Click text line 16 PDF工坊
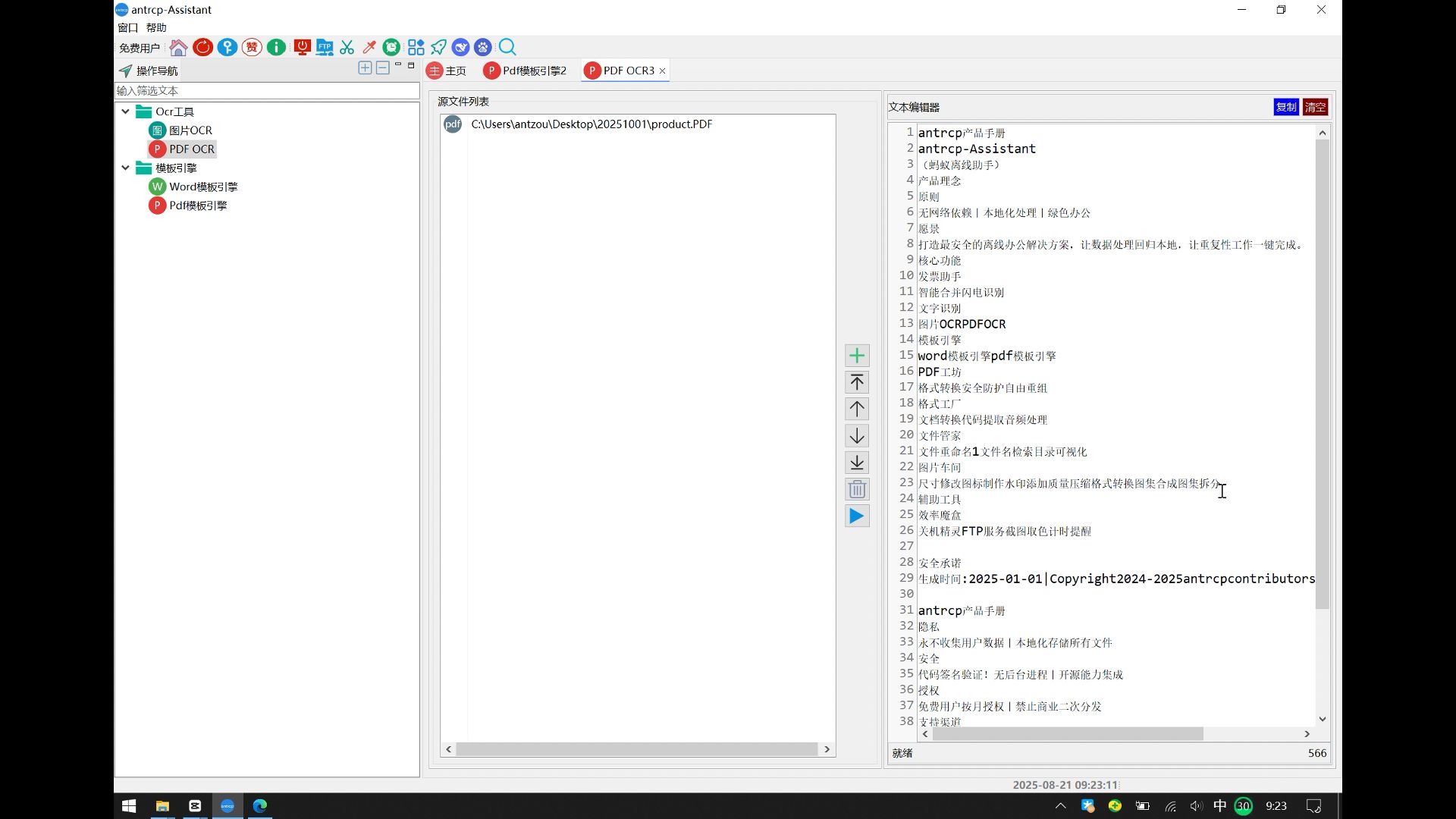 pos(940,372)
